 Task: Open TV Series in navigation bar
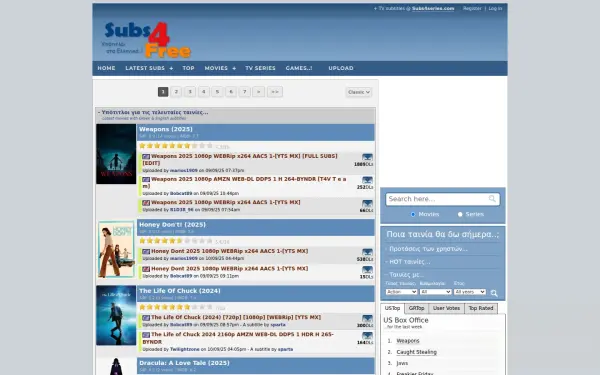point(260,68)
